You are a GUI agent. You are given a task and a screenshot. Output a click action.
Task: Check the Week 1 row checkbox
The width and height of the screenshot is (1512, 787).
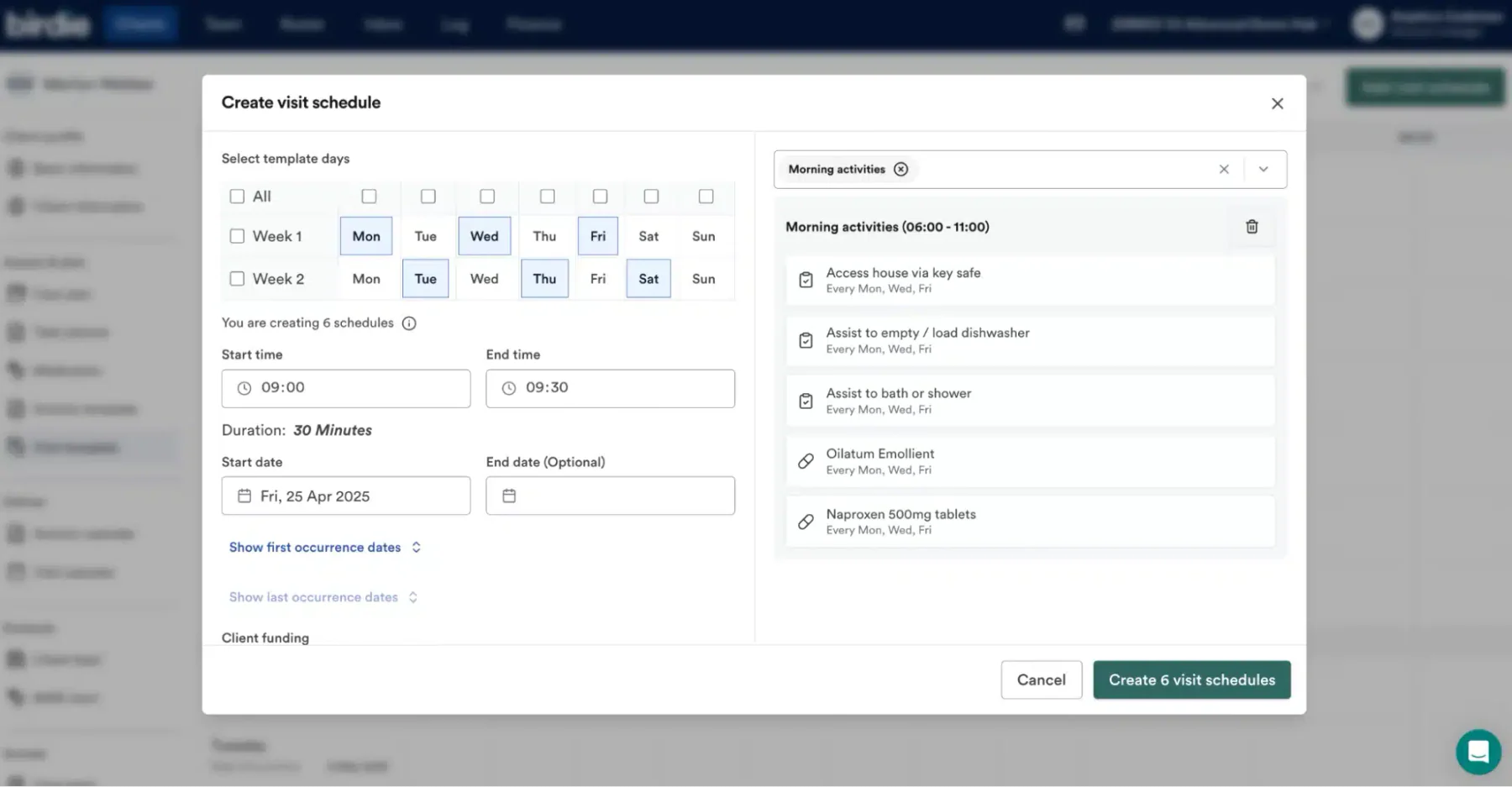(x=237, y=236)
